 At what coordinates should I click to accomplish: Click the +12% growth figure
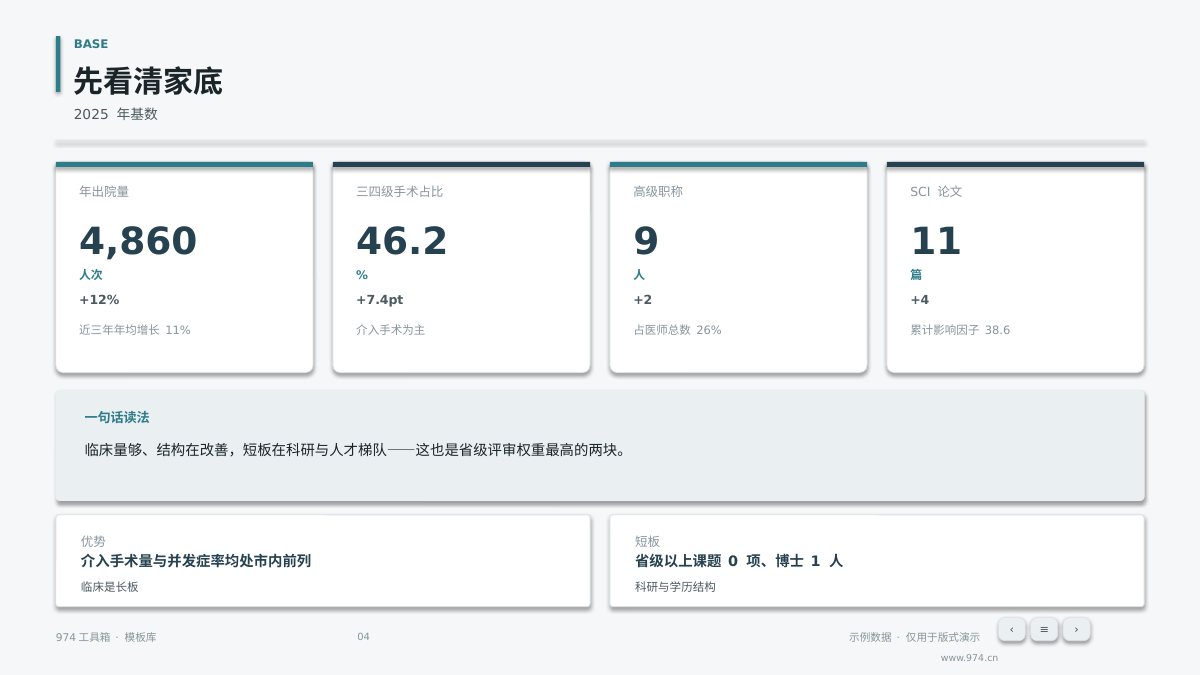(x=99, y=300)
